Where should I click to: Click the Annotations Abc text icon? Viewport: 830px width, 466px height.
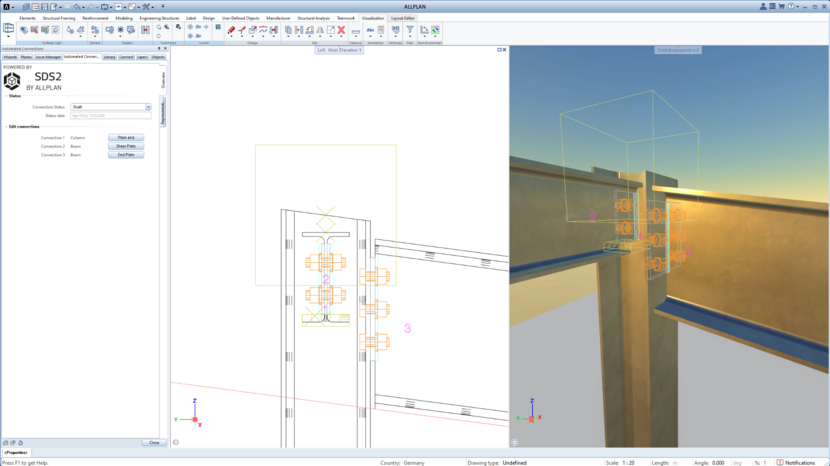[x=371, y=30]
